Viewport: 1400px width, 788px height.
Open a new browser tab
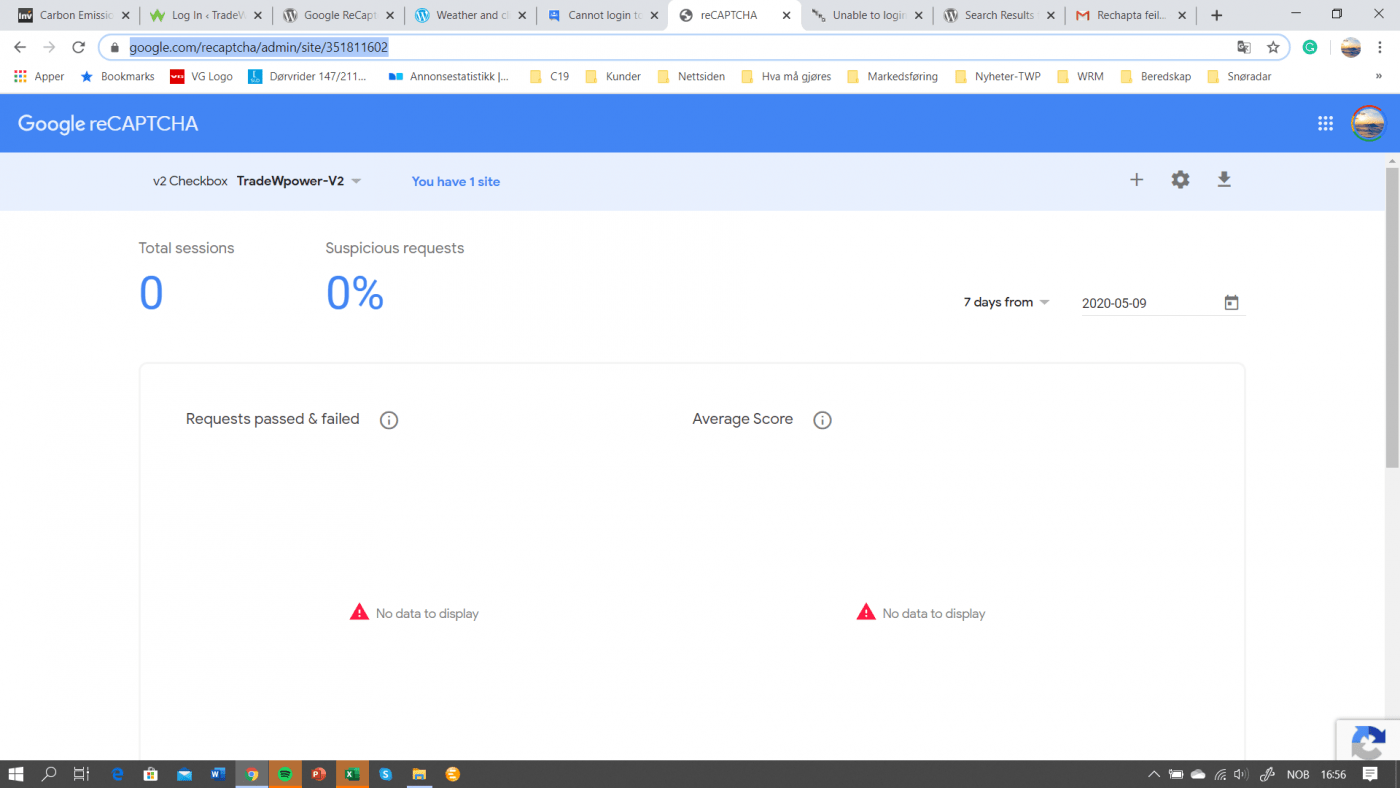point(1216,15)
